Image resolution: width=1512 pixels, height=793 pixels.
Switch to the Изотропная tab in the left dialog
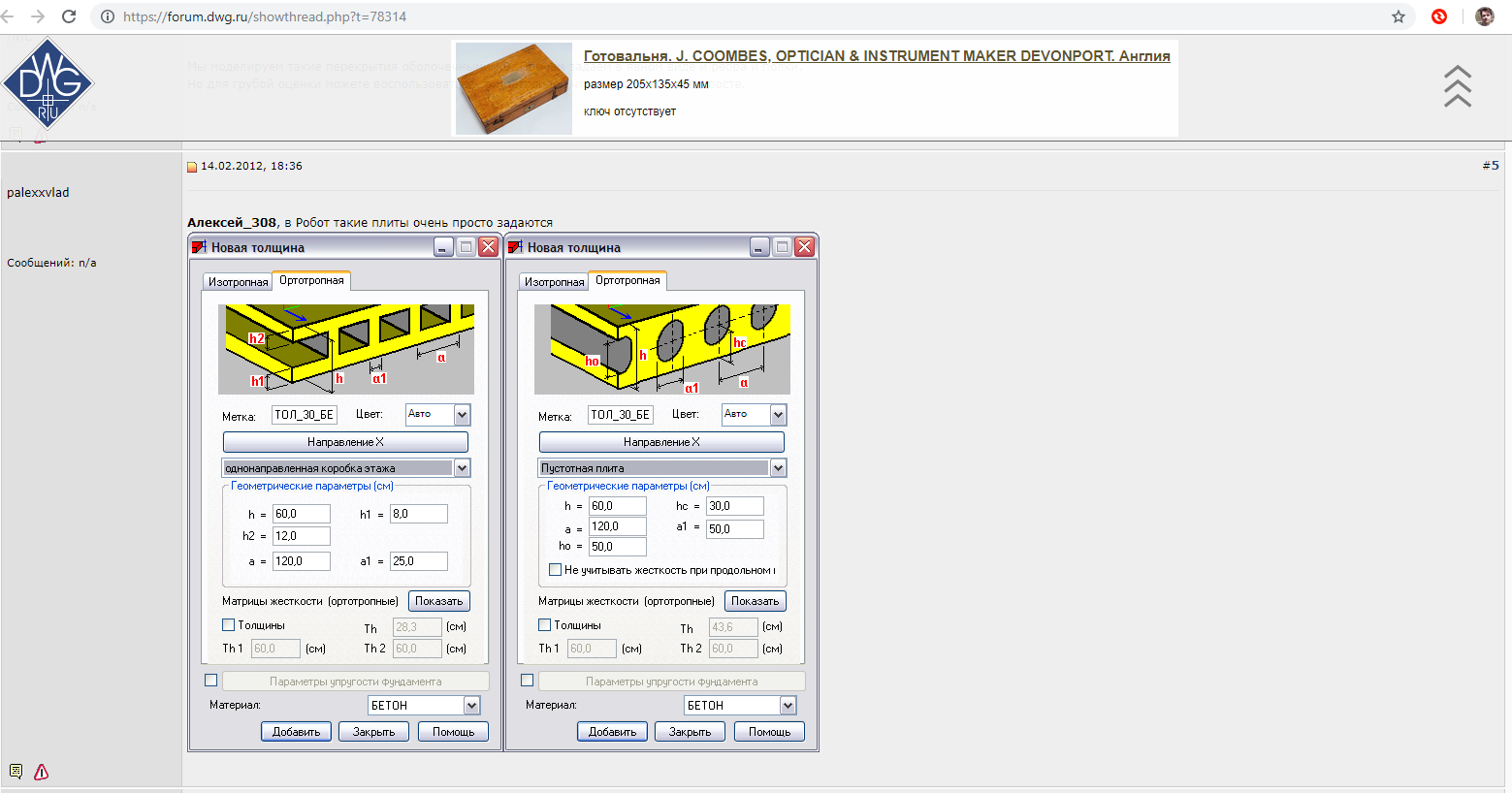[238, 282]
